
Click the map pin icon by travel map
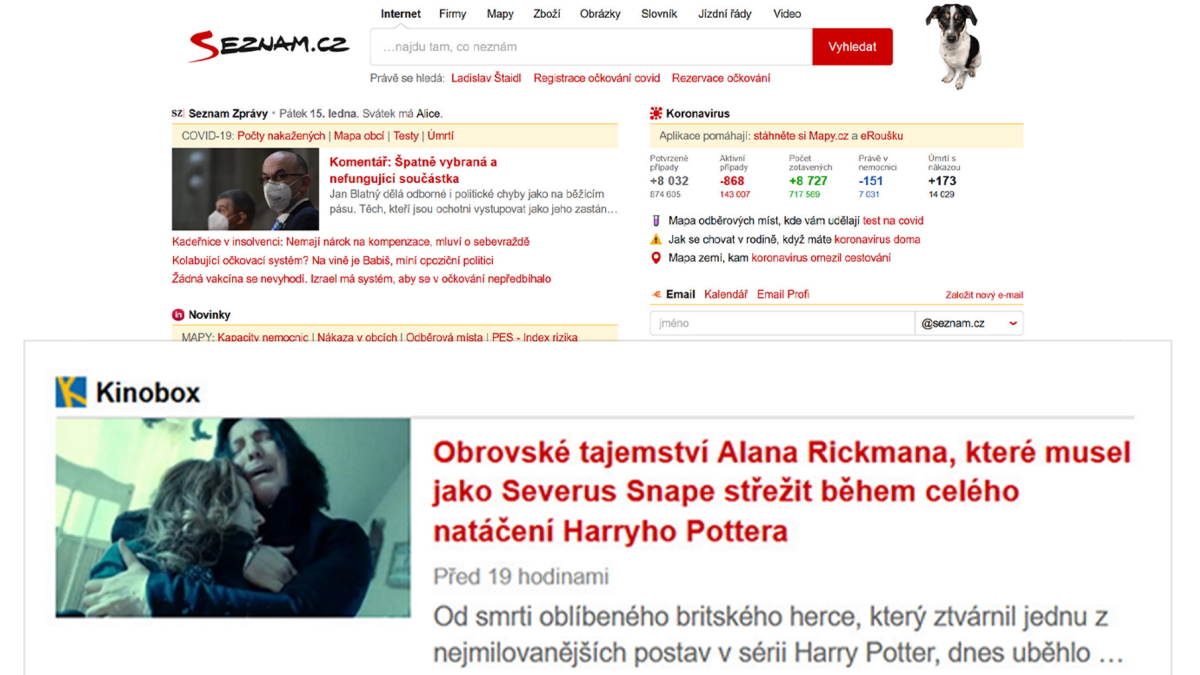pyautogui.click(x=656, y=258)
